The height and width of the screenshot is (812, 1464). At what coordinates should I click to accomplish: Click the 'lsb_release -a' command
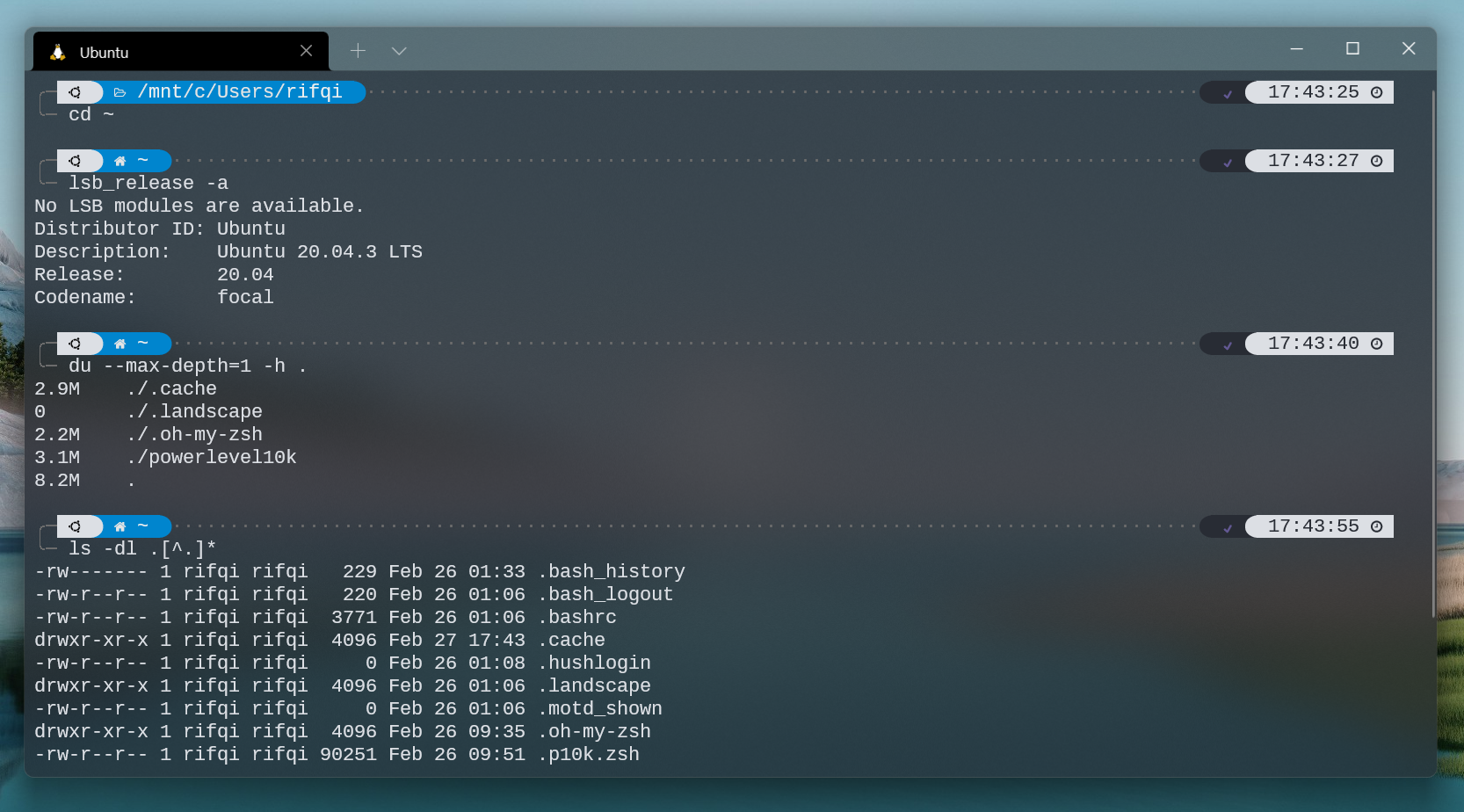coord(149,183)
